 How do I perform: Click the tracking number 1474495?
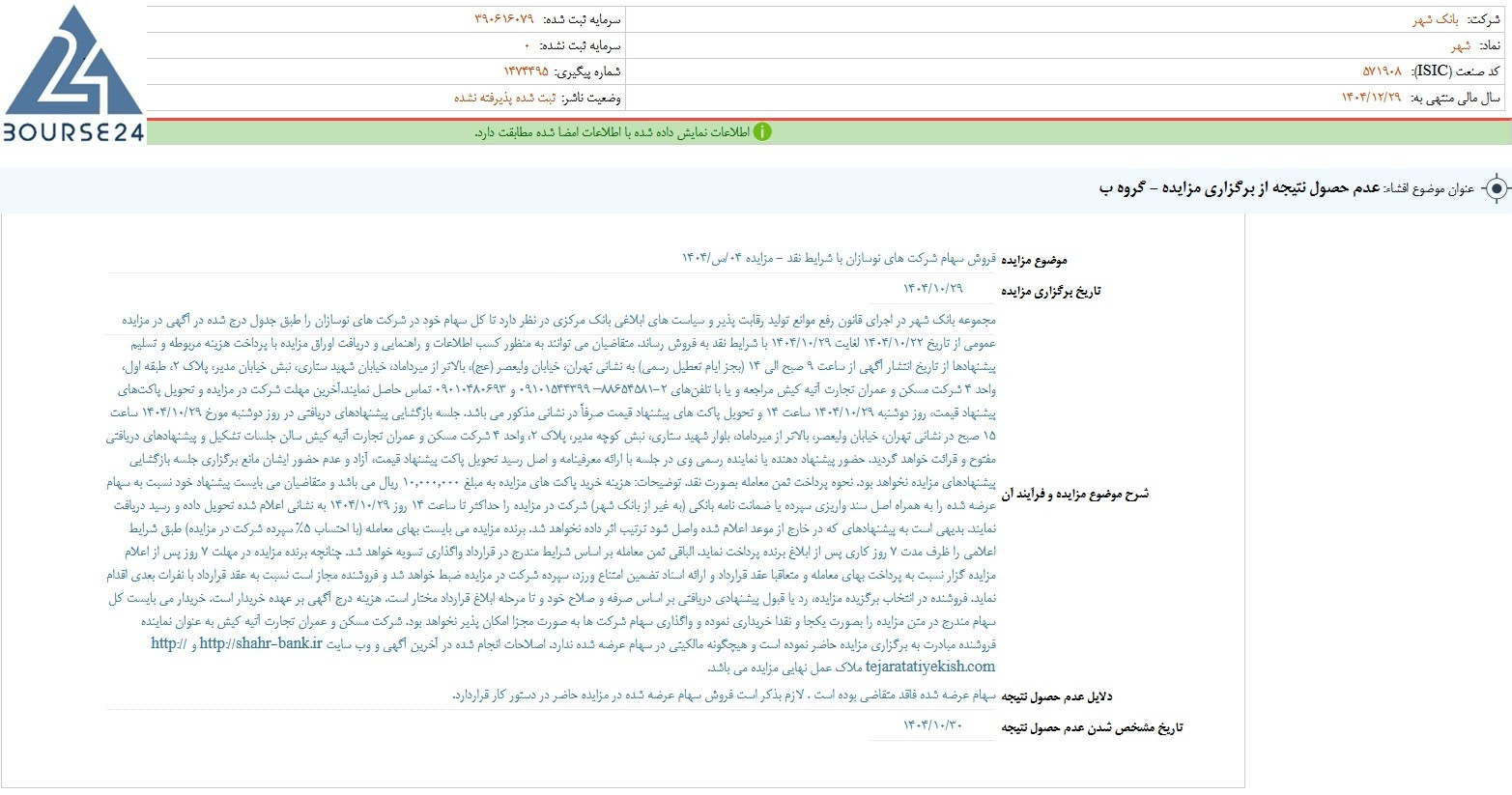[x=526, y=71]
